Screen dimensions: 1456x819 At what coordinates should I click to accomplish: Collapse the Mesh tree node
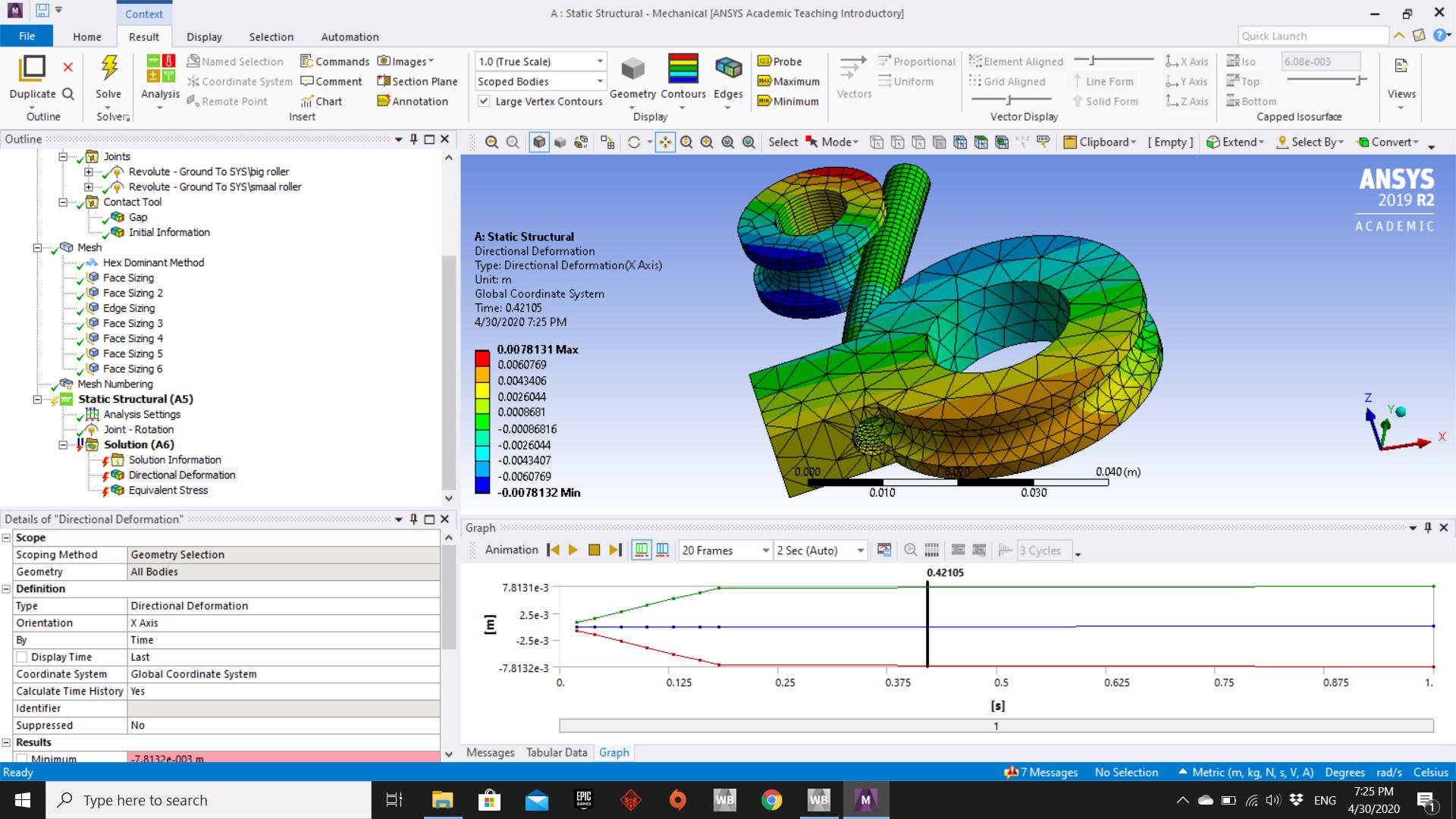coord(36,247)
